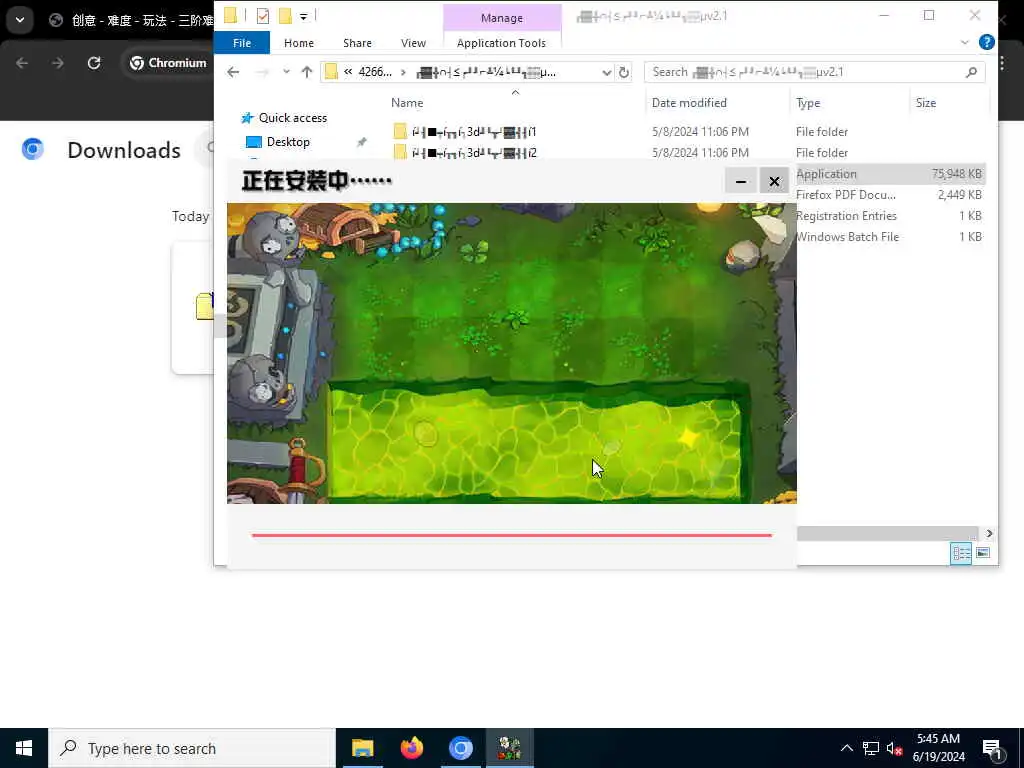Click the Explorer back arrow

pos(233,72)
